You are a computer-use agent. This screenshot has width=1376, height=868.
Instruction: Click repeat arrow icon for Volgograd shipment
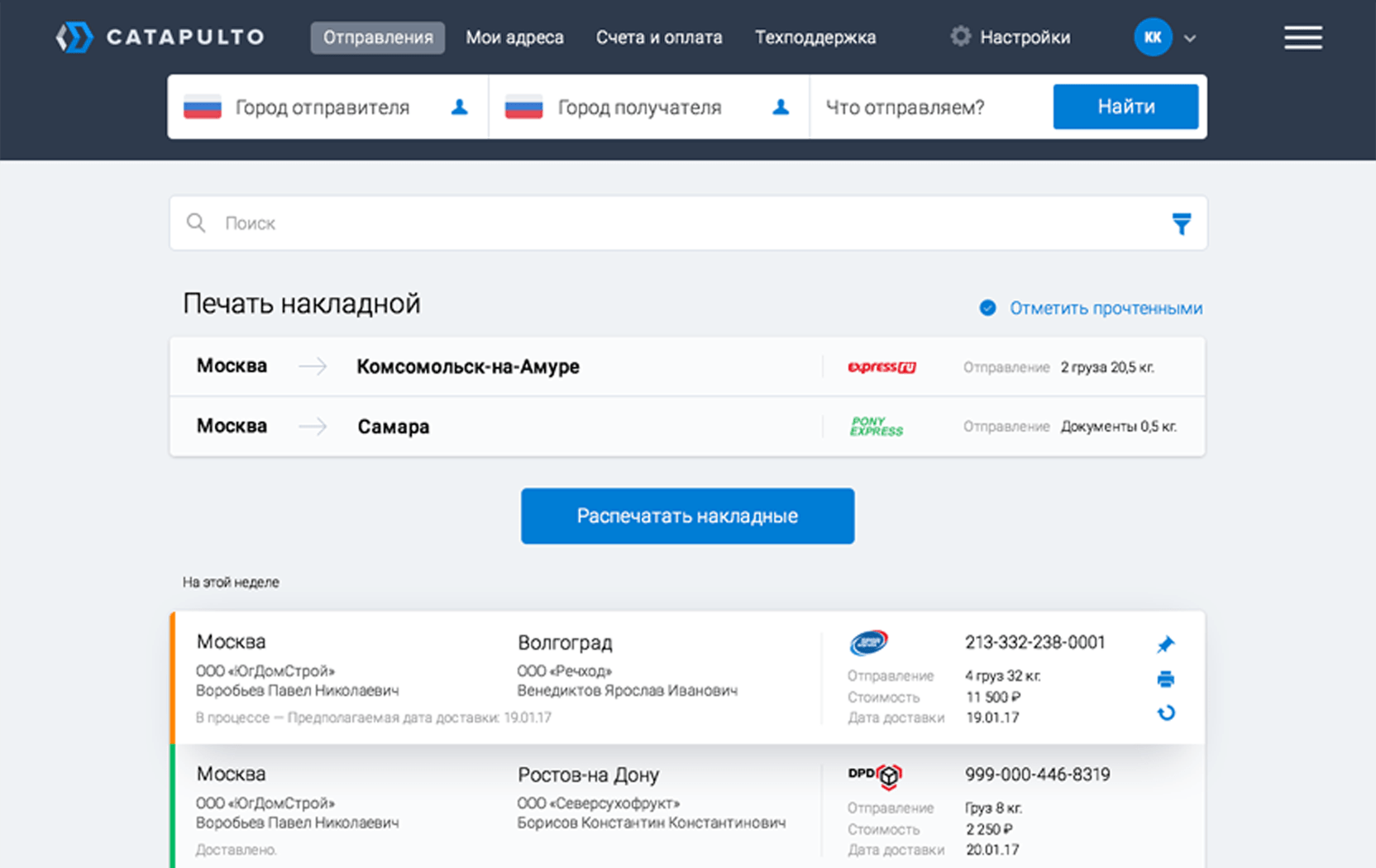pos(1166,713)
